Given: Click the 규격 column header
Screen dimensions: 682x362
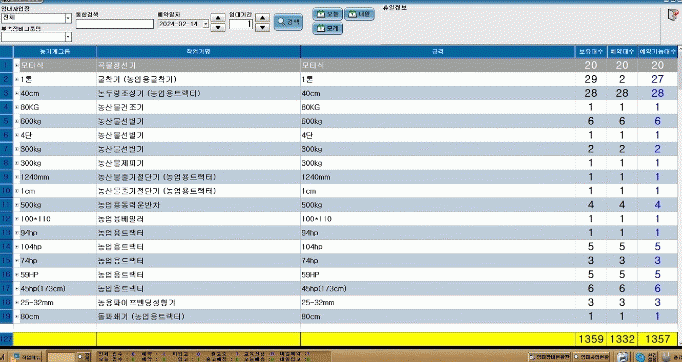Looking at the screenshot, I should coord(438,51).
